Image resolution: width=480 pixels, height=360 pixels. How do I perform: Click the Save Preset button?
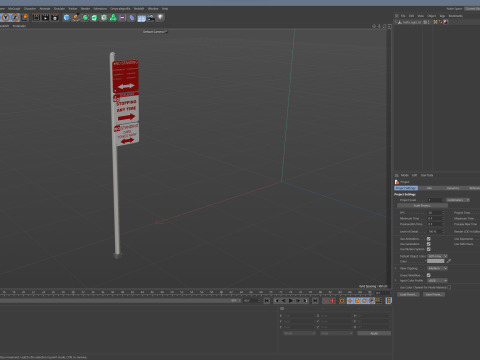click(x=434, y=295)
